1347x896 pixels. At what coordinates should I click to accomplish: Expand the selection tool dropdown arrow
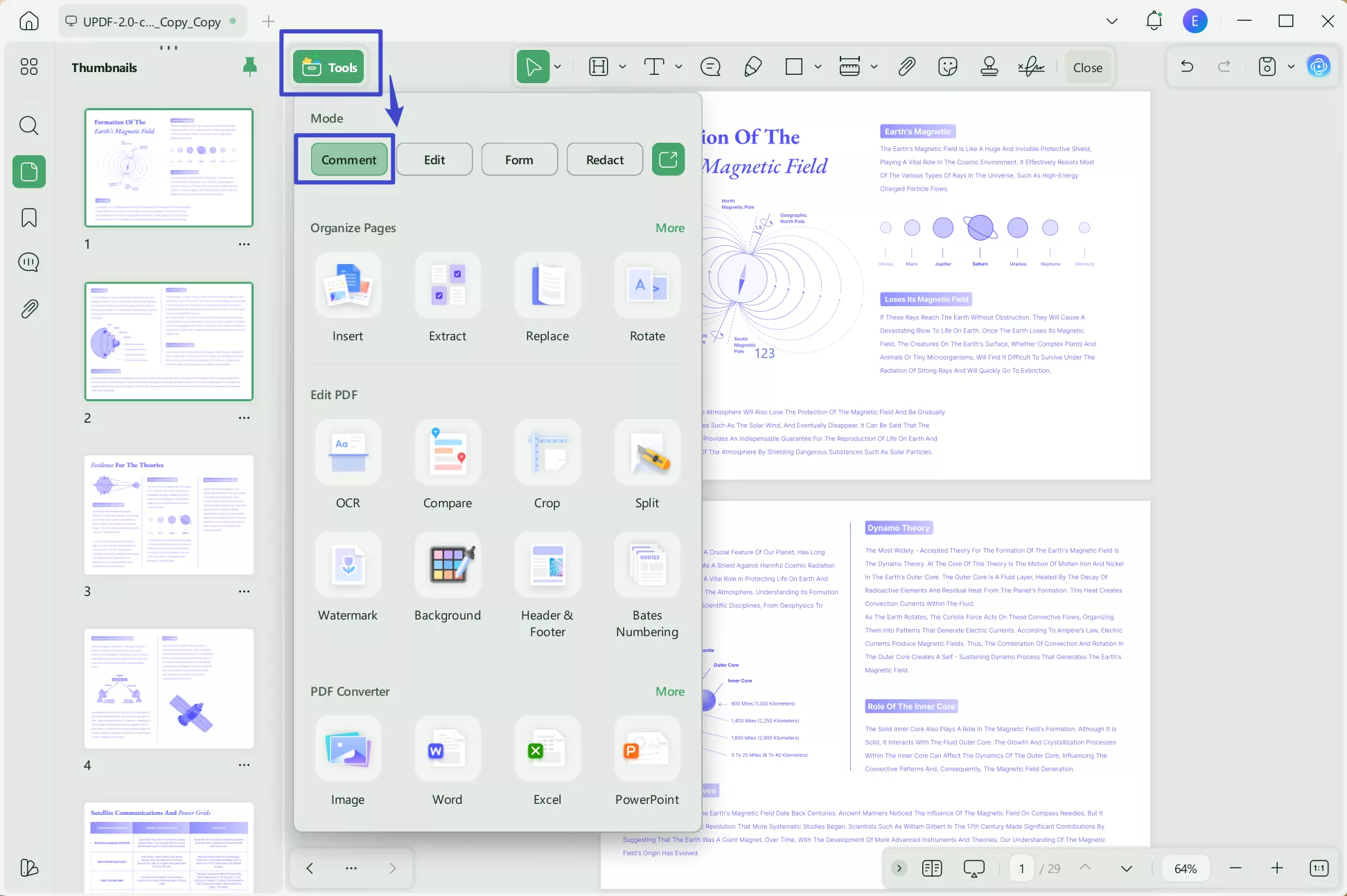coord(557,67)
